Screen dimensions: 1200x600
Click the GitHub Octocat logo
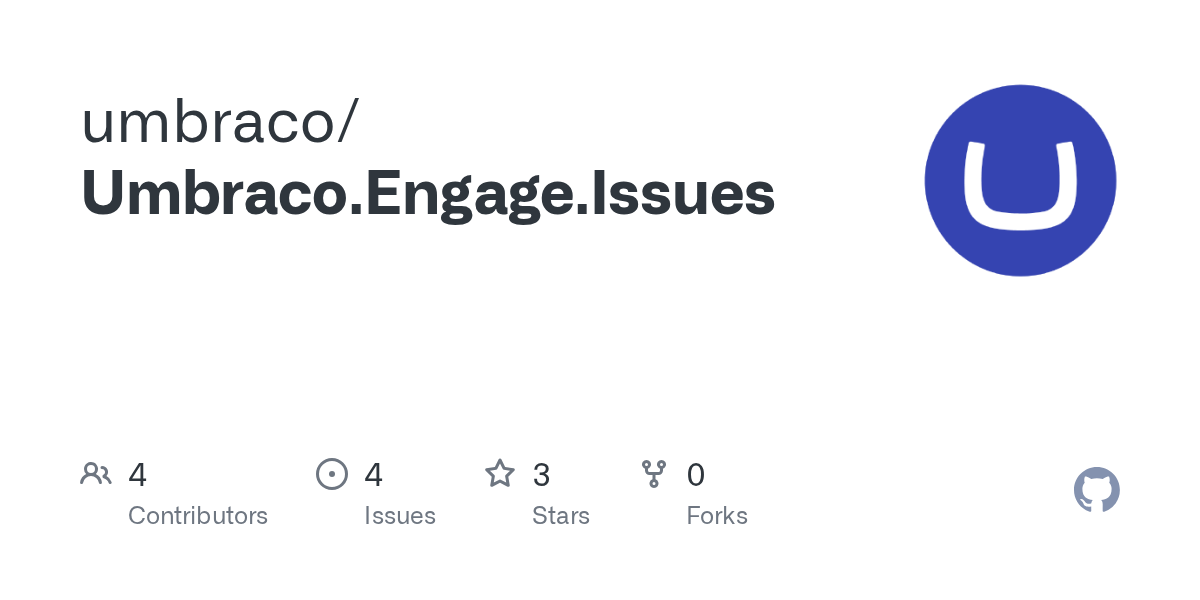pyautogui.click(x=1096, y=490)
